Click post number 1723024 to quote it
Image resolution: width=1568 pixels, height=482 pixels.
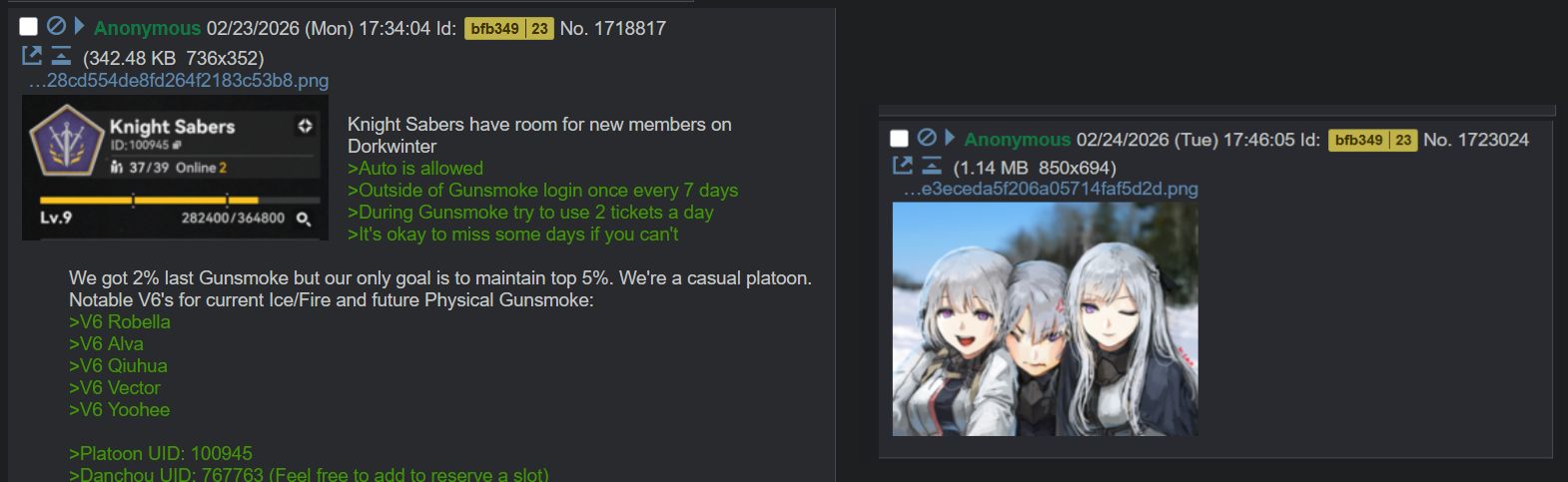pyautogui.click(x=1493, y=140)
